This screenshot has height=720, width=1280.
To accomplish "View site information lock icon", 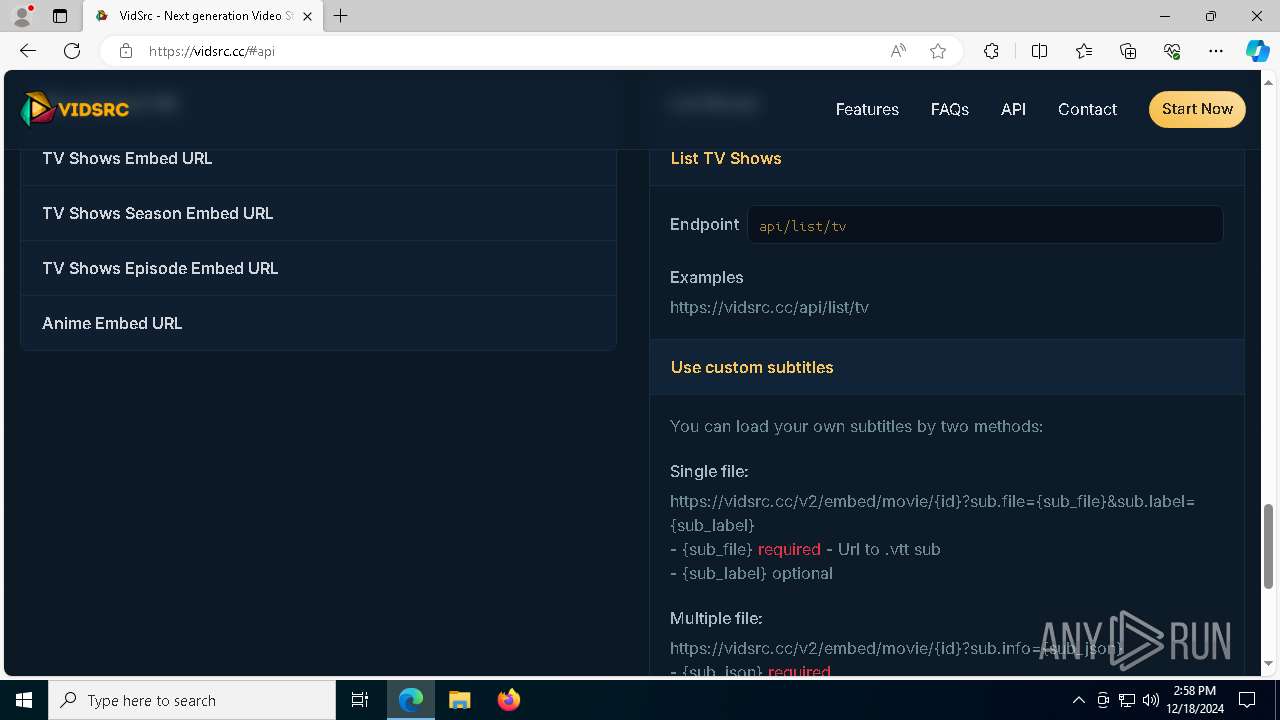I will (126, 51).
